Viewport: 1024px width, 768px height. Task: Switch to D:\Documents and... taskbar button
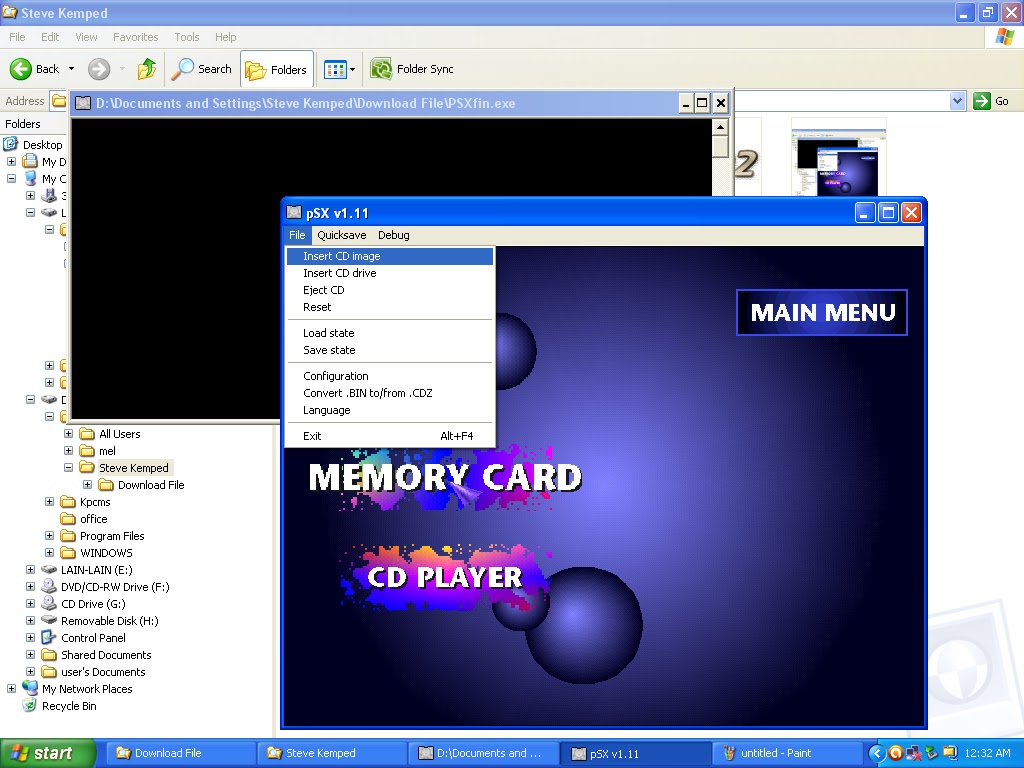pyautogui.click(x=481, y=753)
